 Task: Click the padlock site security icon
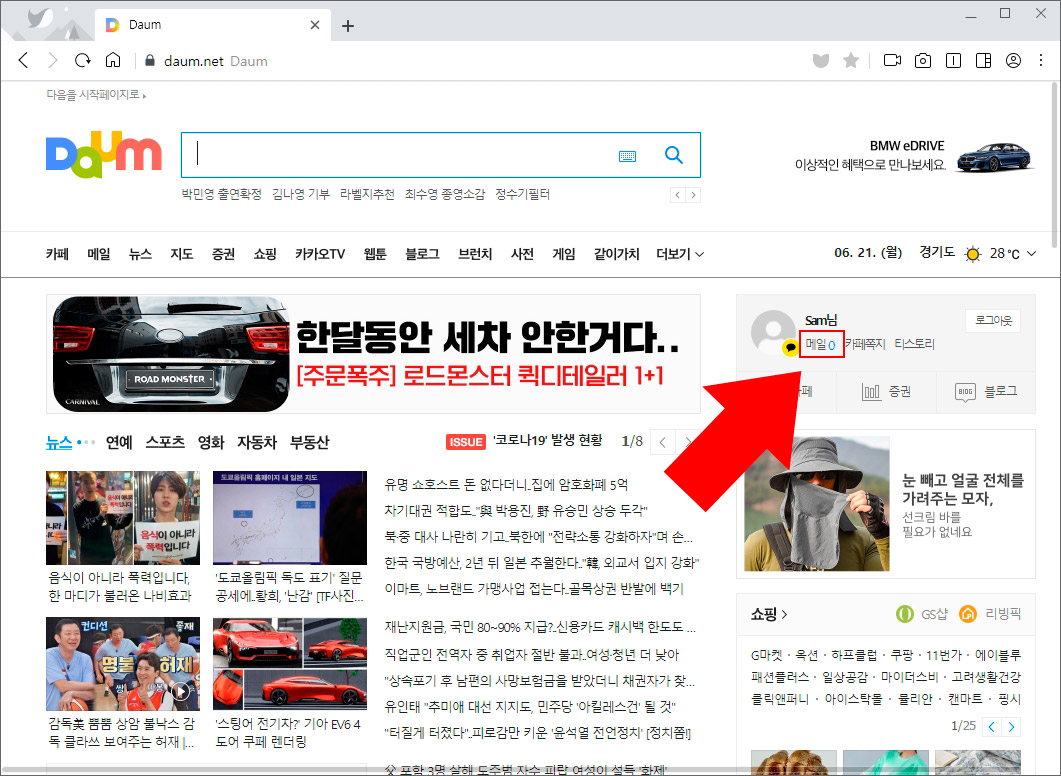[x=150, y=61]
